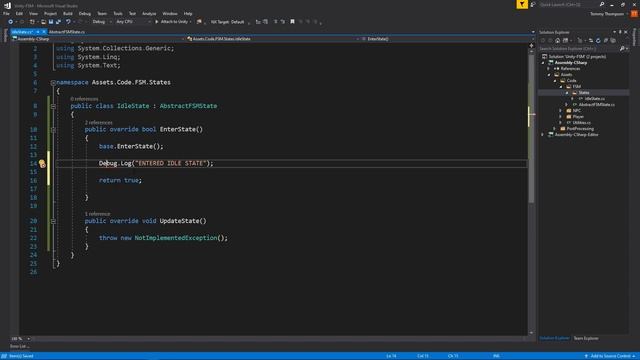The image size is (640, 360).
Task: Click the Undo toolbar icon
Action: [x=68, y=22]
